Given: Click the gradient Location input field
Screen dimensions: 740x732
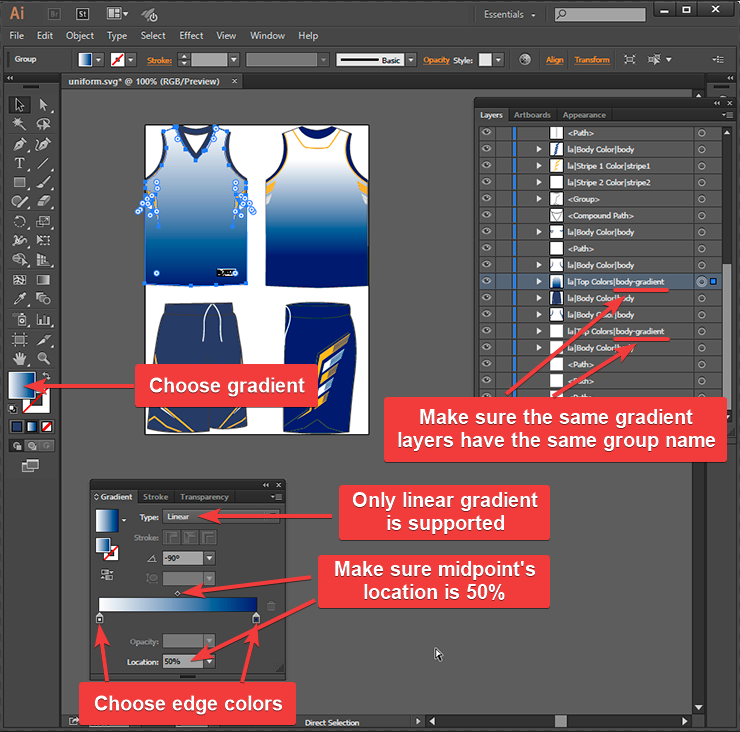Looking at the screenshot, I should [x=174, y=661].
